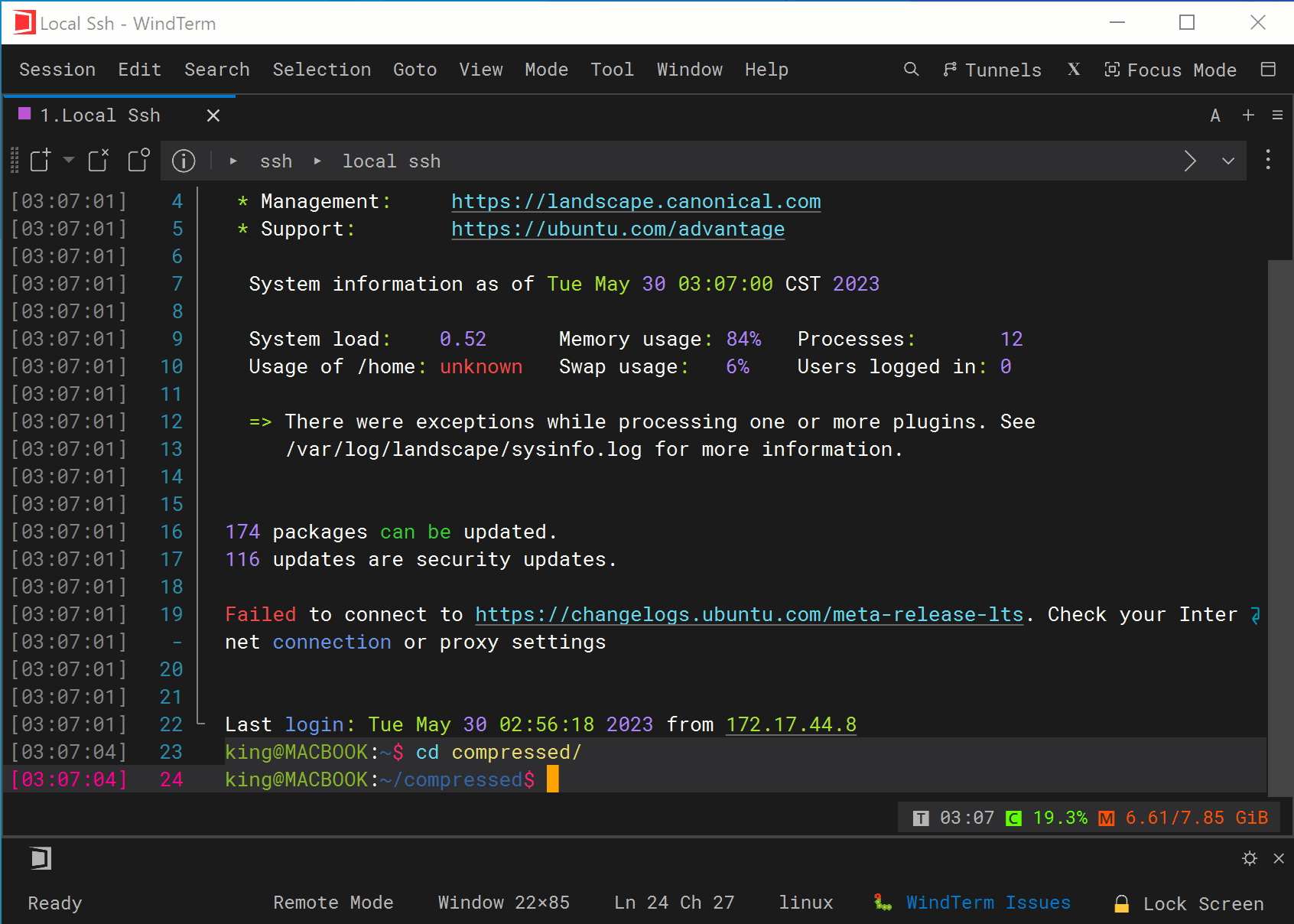Add a new tab with plus icon
This screenshot has width=1294, height=924.
pyautogui.click(x=1248, y=115)
